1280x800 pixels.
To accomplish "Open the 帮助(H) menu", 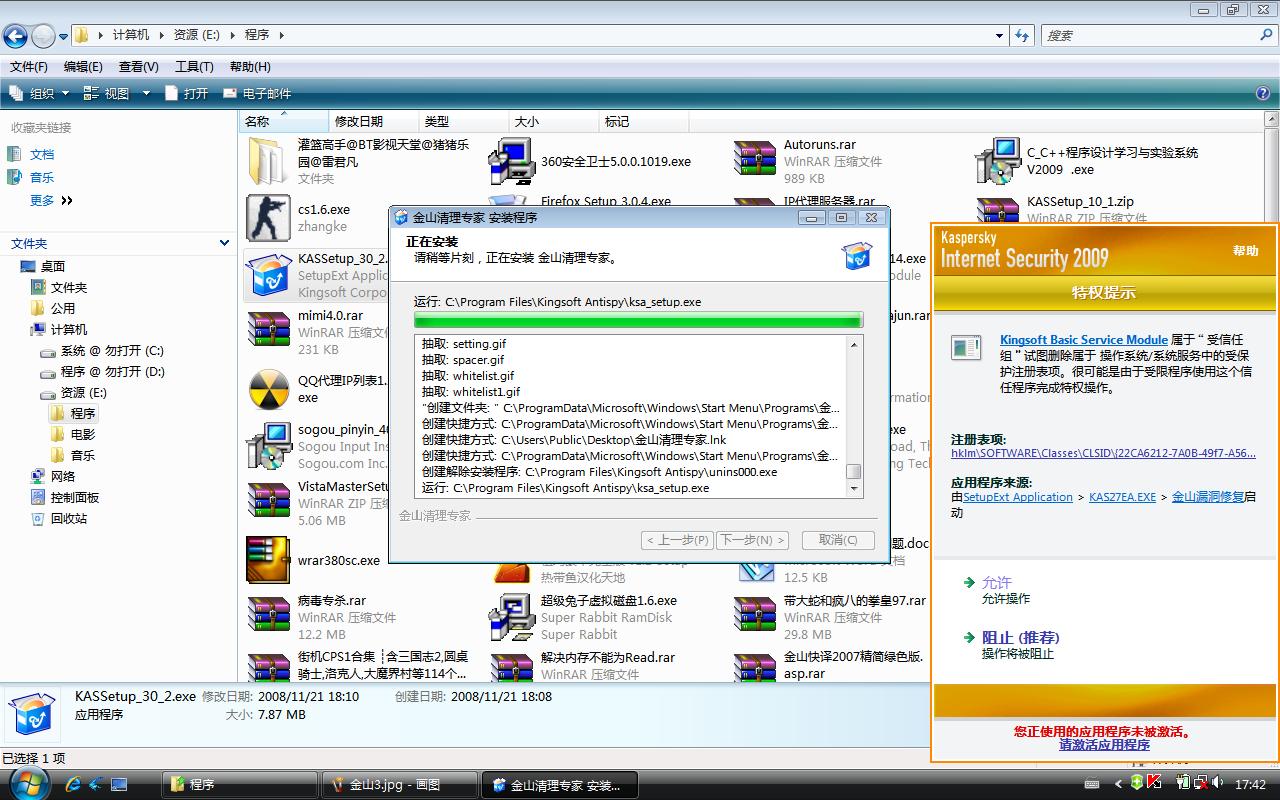I will pos(250,67).
